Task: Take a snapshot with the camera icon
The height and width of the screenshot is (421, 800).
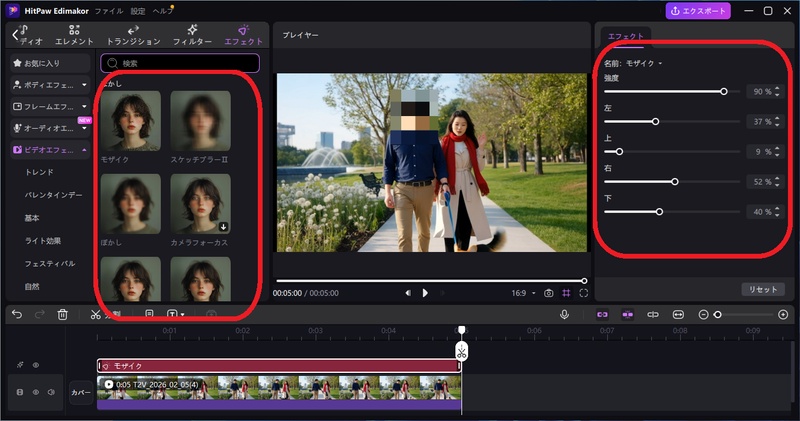Action: pos(548,293)
